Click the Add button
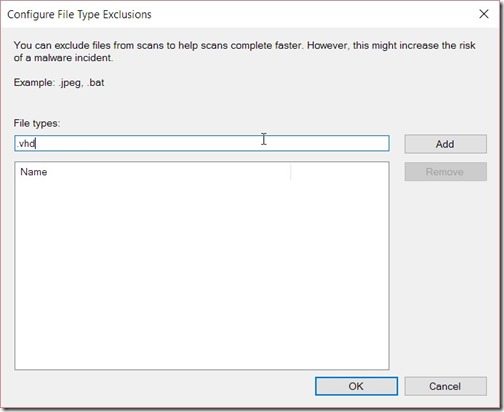Viewport: 504px width, 412px height. pyautogui.click(x=445, y=144)
